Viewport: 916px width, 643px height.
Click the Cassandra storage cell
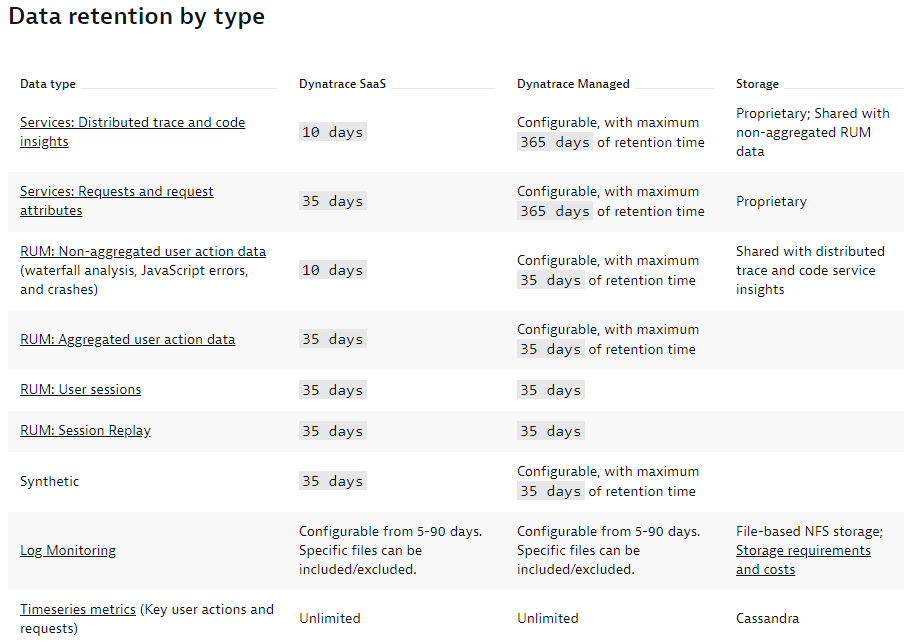point(767,619)
